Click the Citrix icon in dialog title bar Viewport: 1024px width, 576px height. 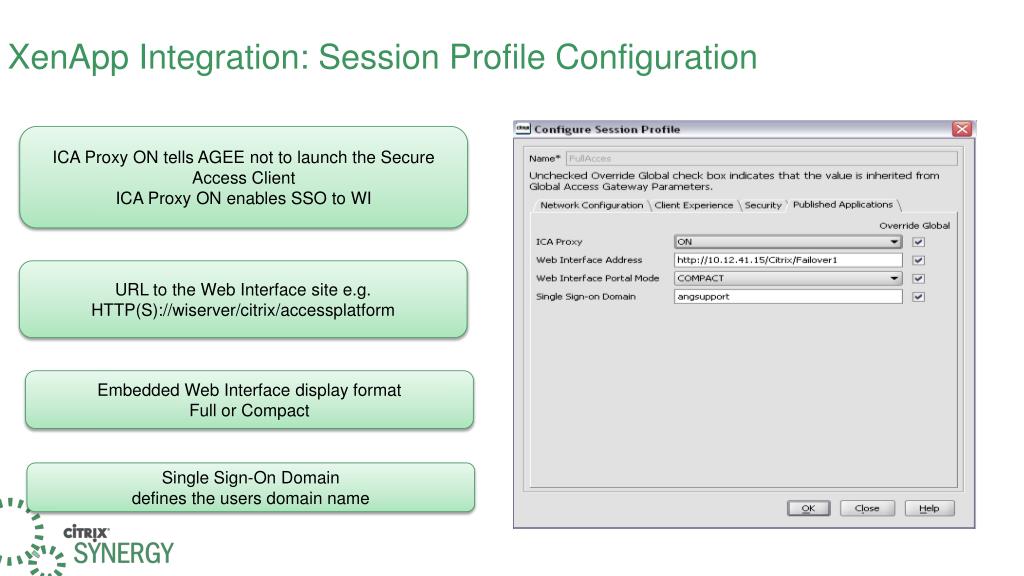coord(522,129)
